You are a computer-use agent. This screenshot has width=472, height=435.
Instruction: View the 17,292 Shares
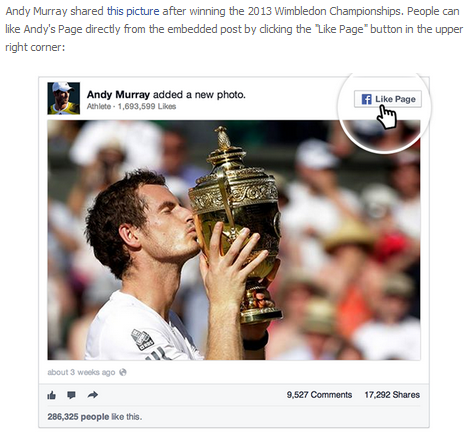click(392, 395)
